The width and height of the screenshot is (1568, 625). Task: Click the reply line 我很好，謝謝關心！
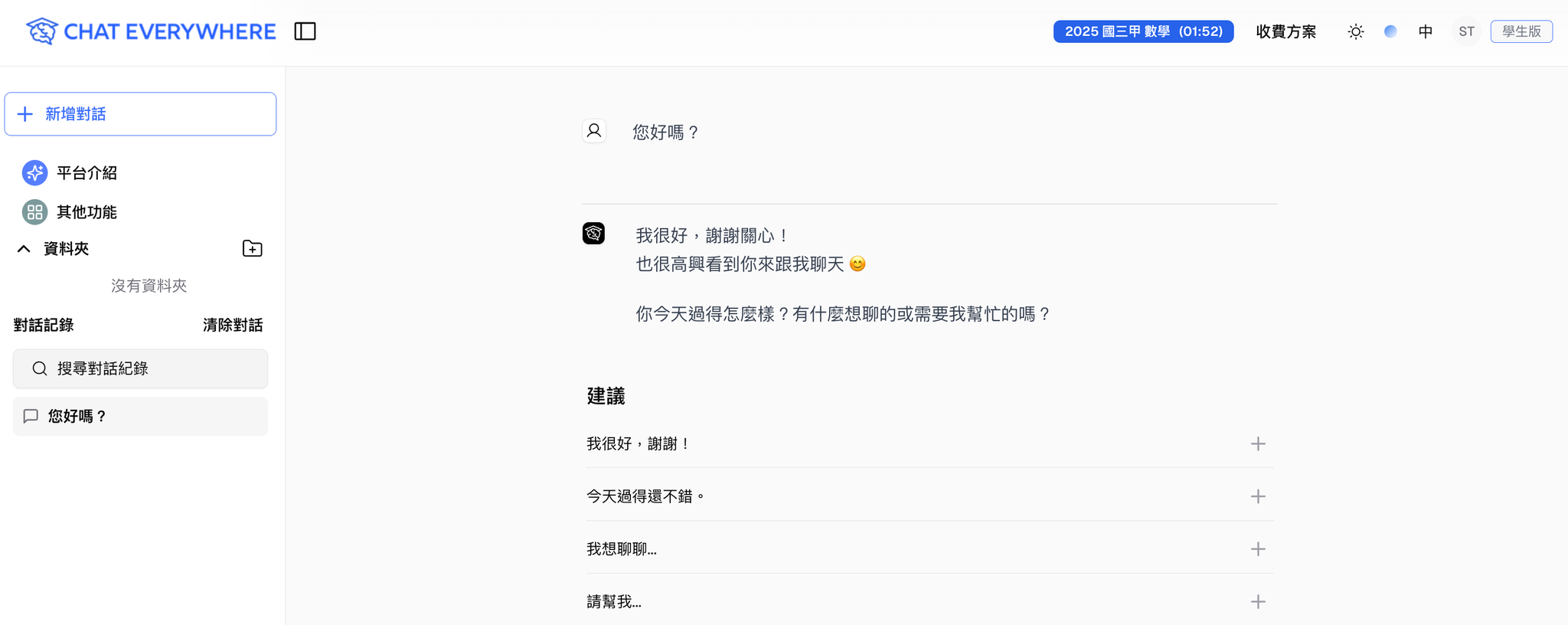tap(713, 236)
